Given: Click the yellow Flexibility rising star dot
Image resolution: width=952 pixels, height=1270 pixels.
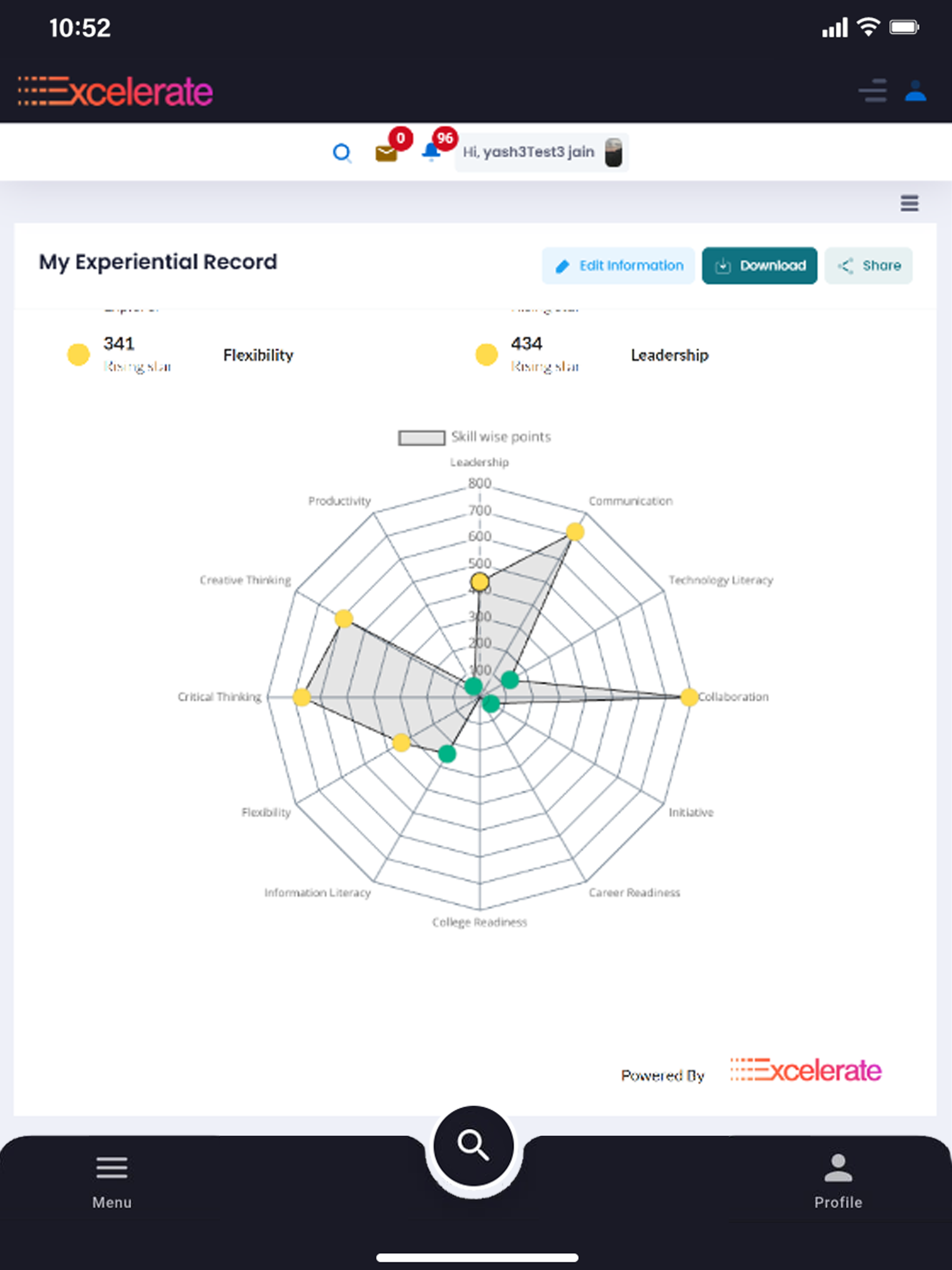Looking at the screenshot, I should click(78, 354).
